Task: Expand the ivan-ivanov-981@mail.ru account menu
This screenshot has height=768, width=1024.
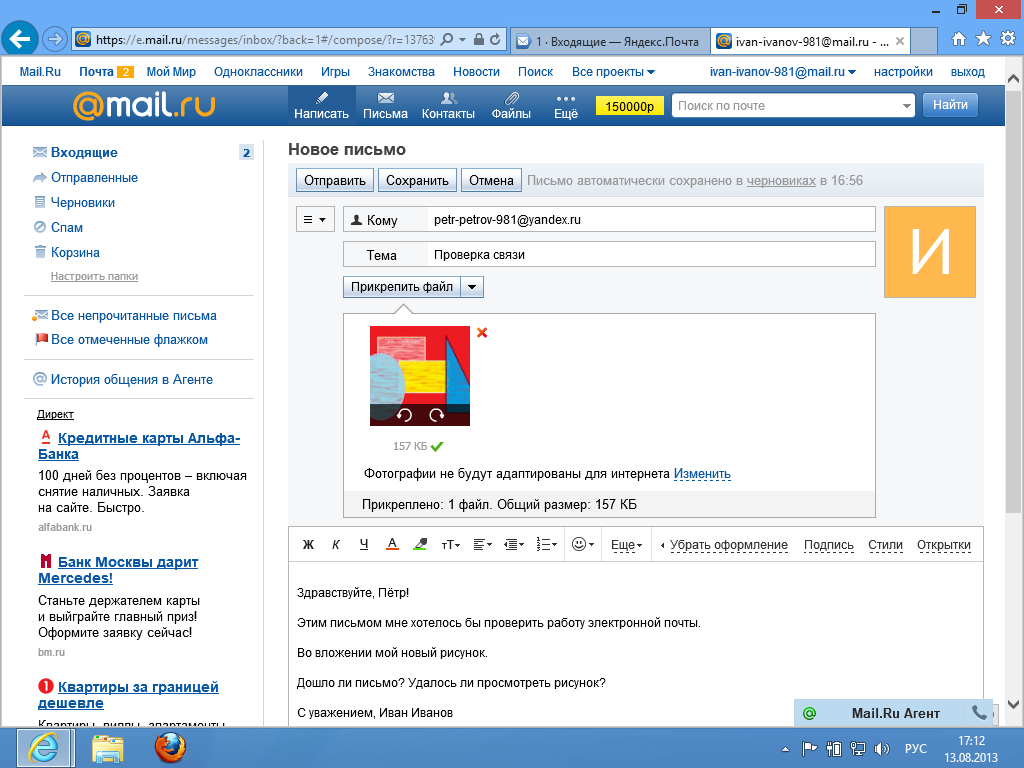Action: 782,72
